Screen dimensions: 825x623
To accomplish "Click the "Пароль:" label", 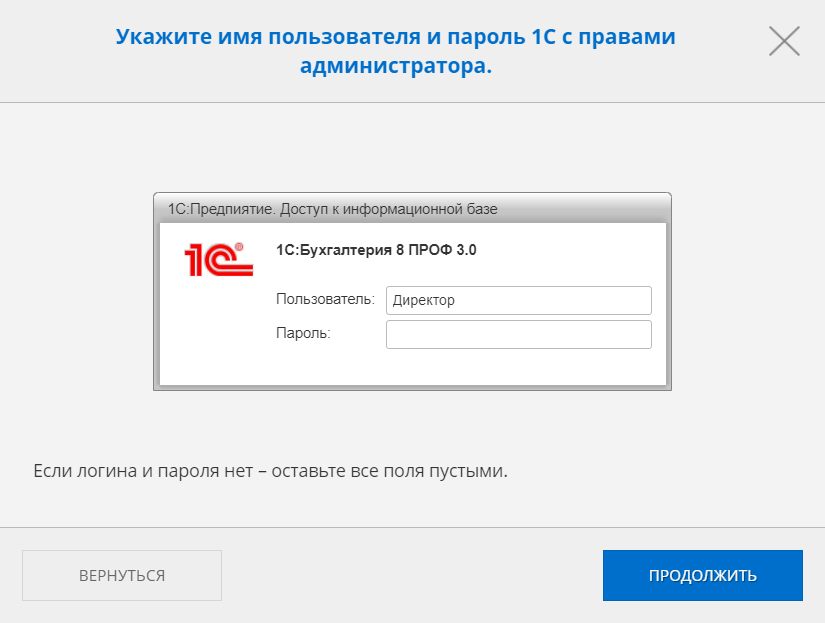I will [x=303, y=333].
